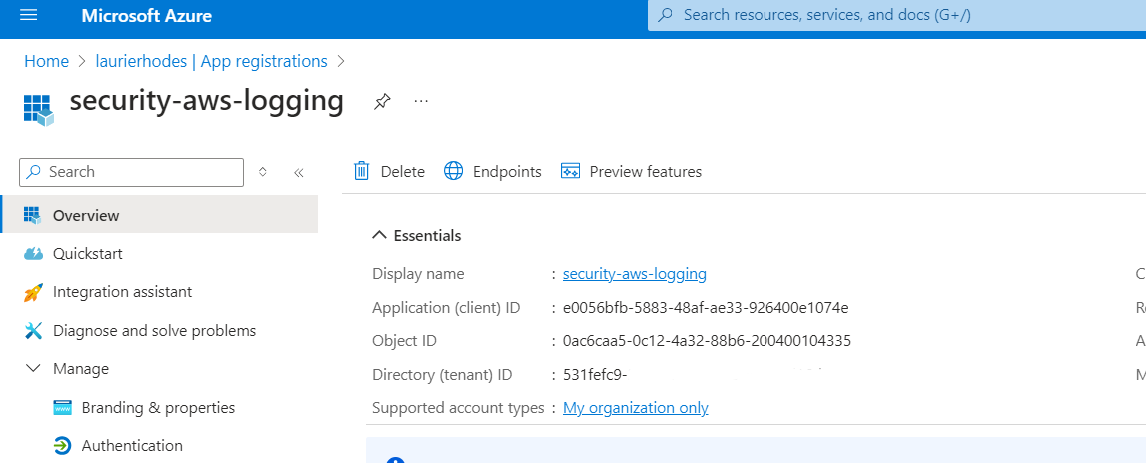Click the Directory (tenant) ID value 531fefc9-
The width and height of the screenshot is (1146, 463).
point(596,374)
